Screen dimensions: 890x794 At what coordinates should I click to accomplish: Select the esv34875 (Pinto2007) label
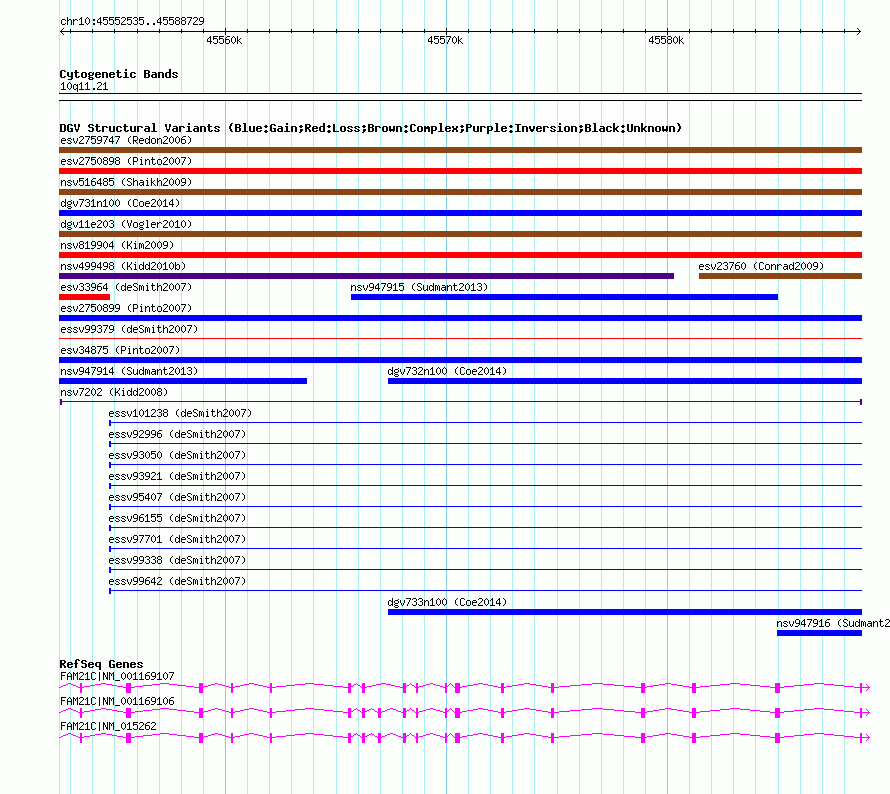coord(120,350)
